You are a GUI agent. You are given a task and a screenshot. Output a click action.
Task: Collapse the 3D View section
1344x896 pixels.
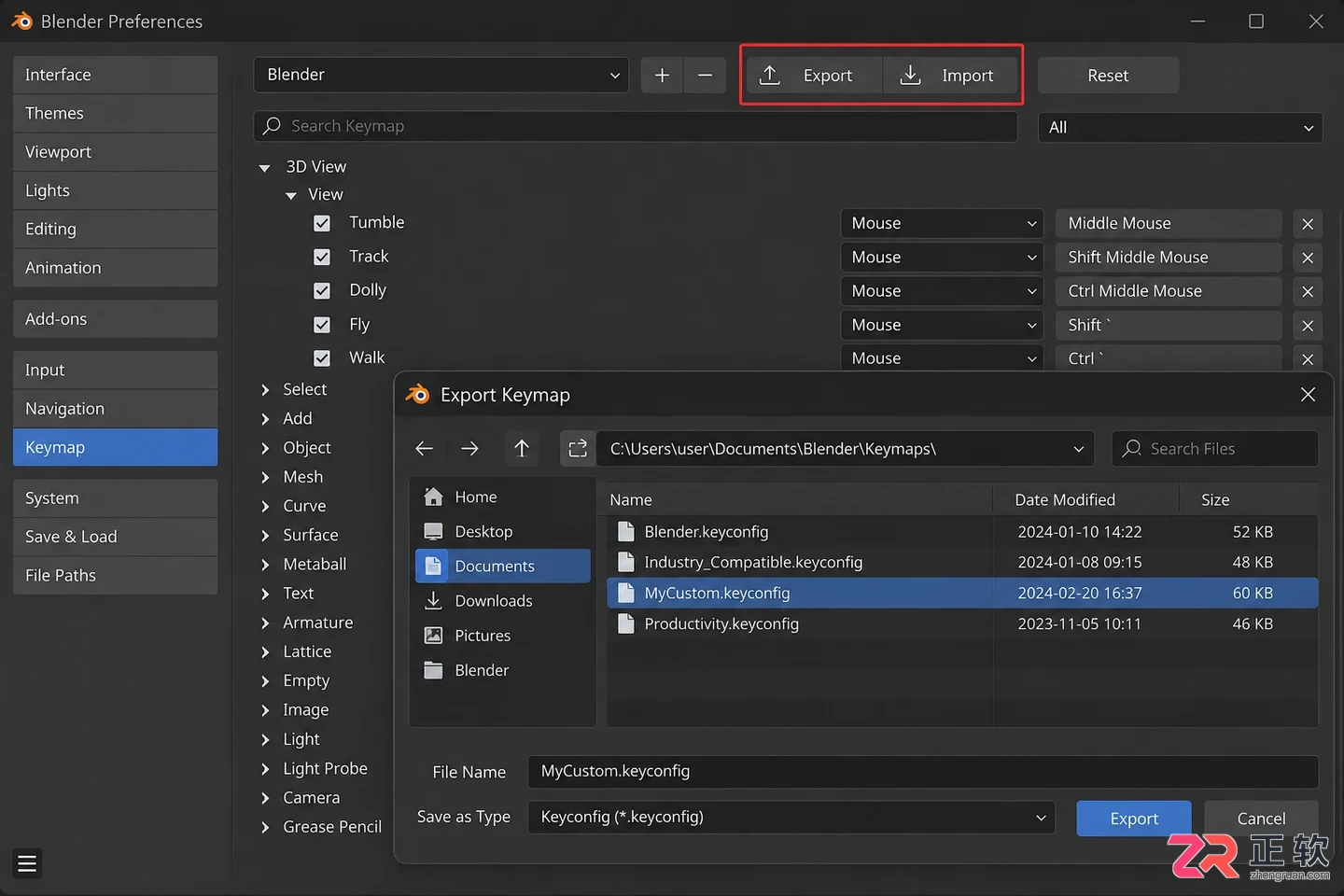pyautogui.click(x=265, y=168)
